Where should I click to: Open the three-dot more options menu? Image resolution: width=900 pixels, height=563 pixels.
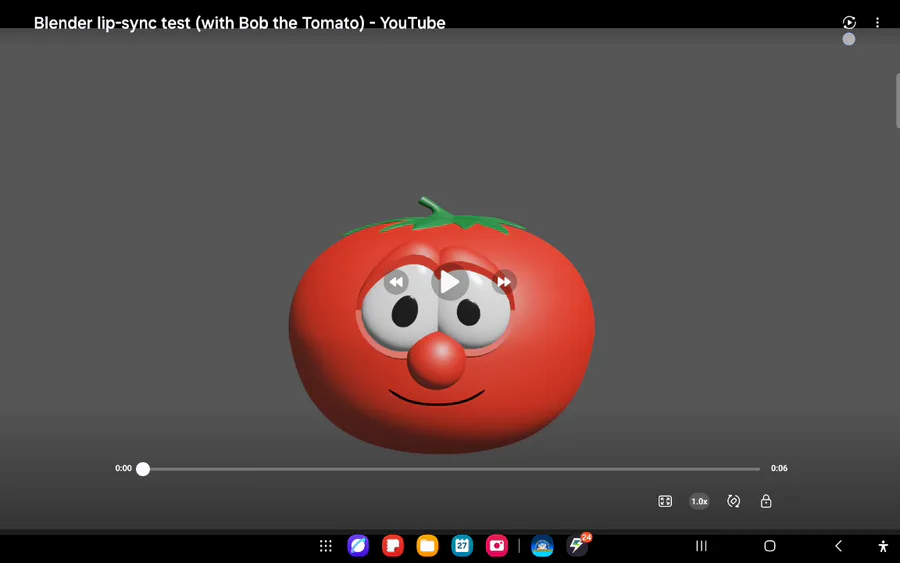coord(877,22)
